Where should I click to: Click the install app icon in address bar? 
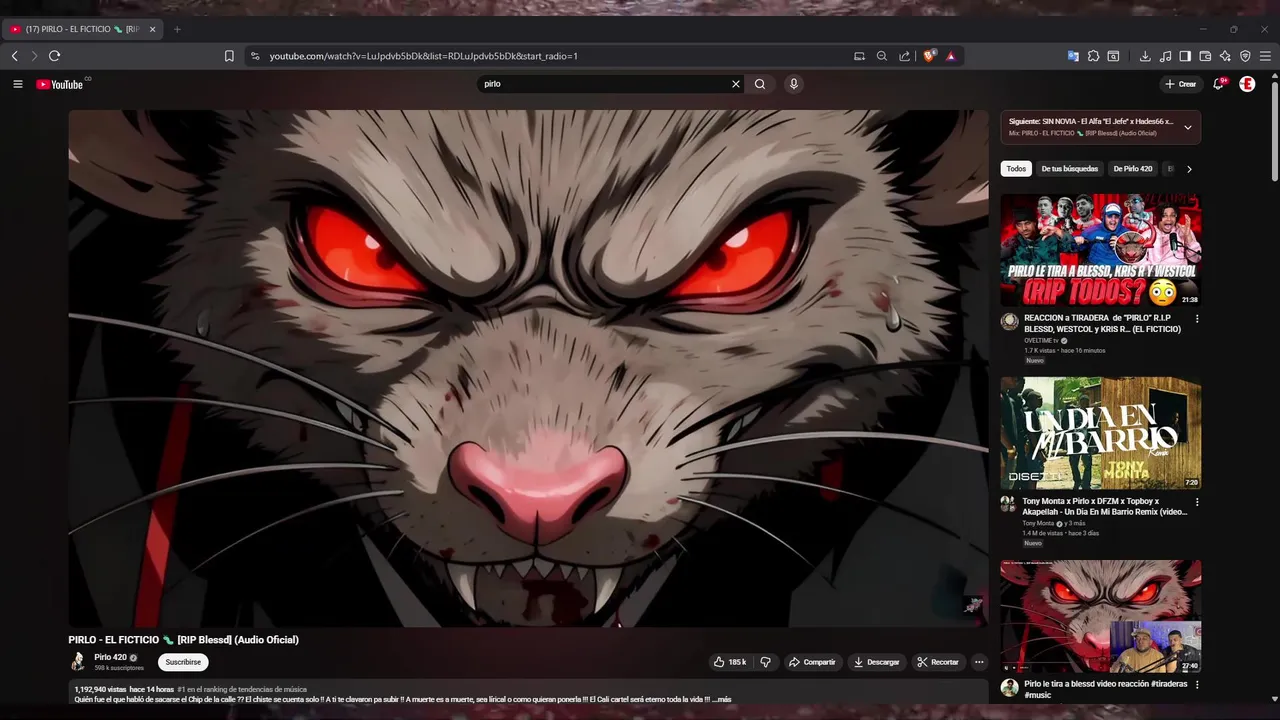[859, 56]
